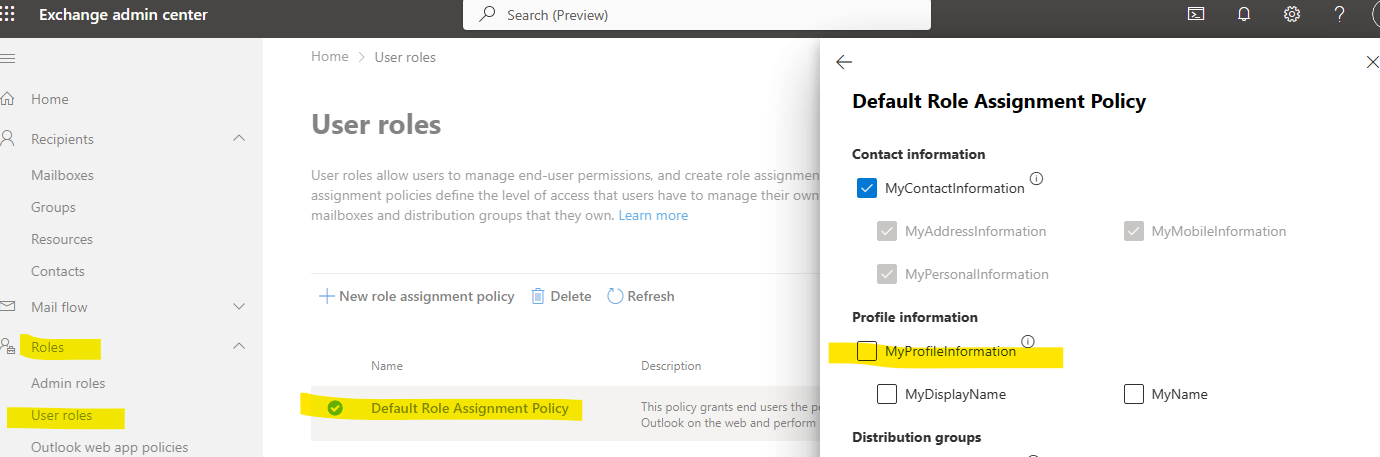Click the Roles icon in sidebar

[8, 346]
